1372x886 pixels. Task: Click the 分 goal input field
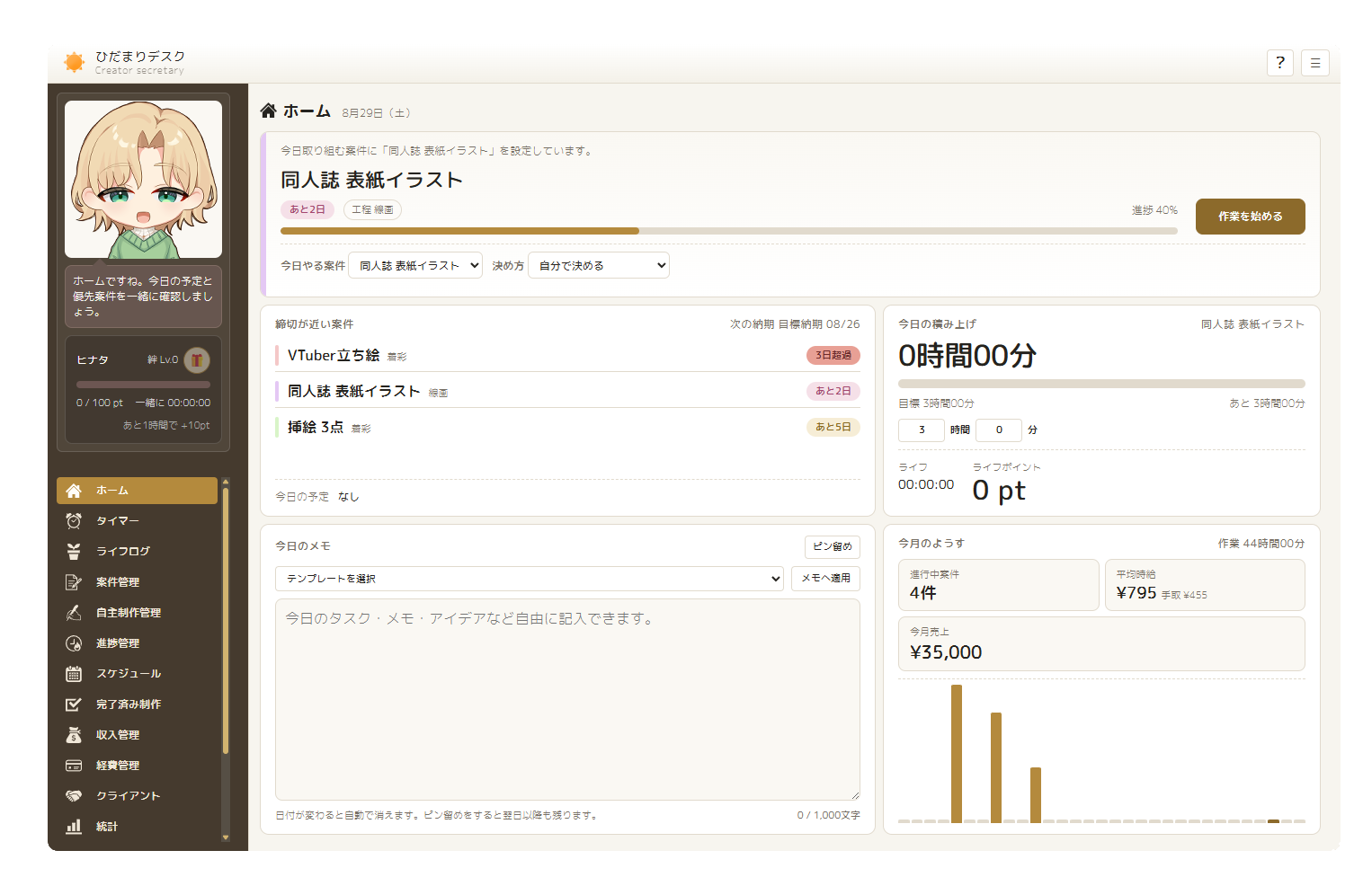coord(998,430)
